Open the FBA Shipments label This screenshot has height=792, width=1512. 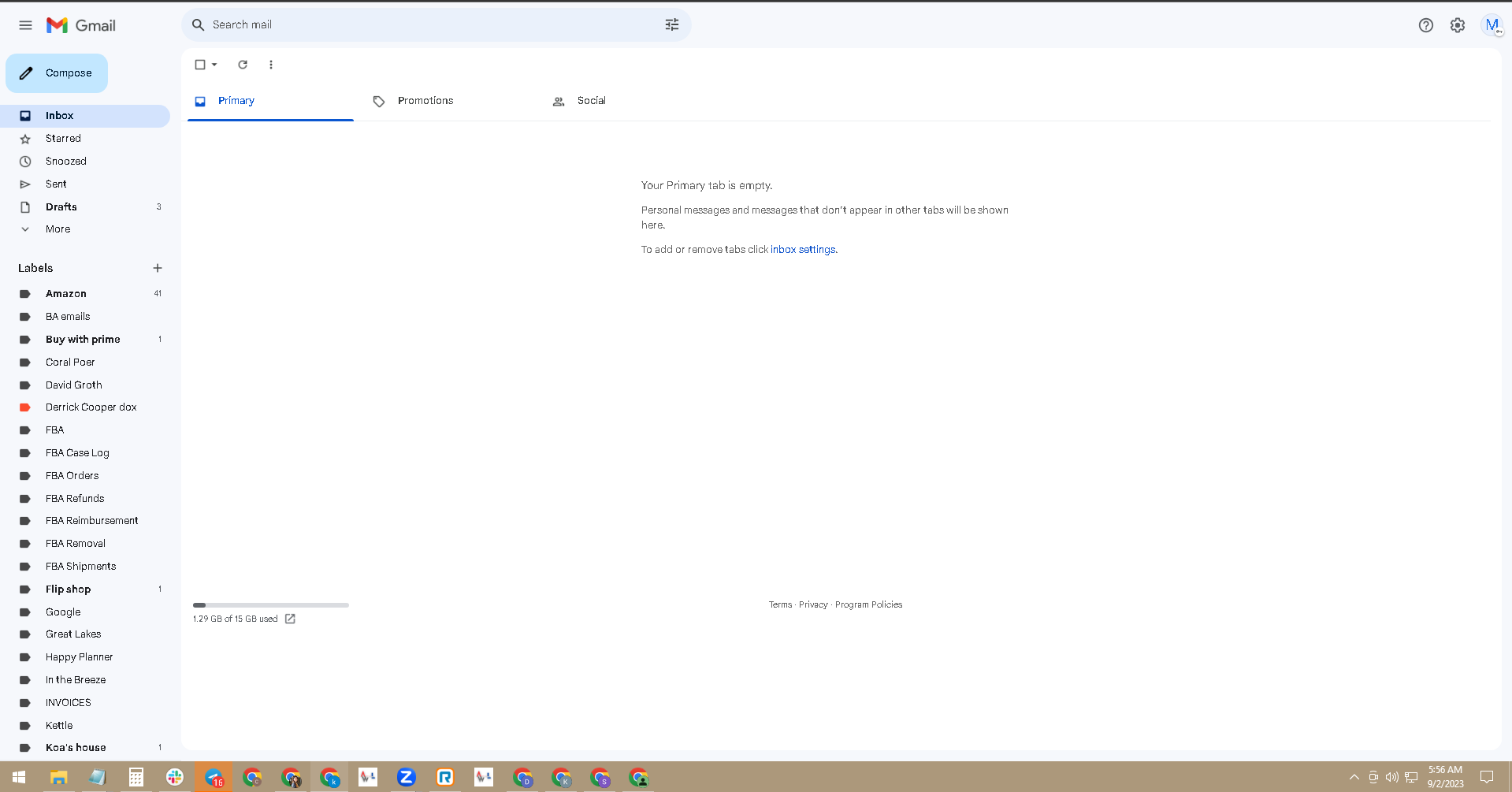point(85,567)
